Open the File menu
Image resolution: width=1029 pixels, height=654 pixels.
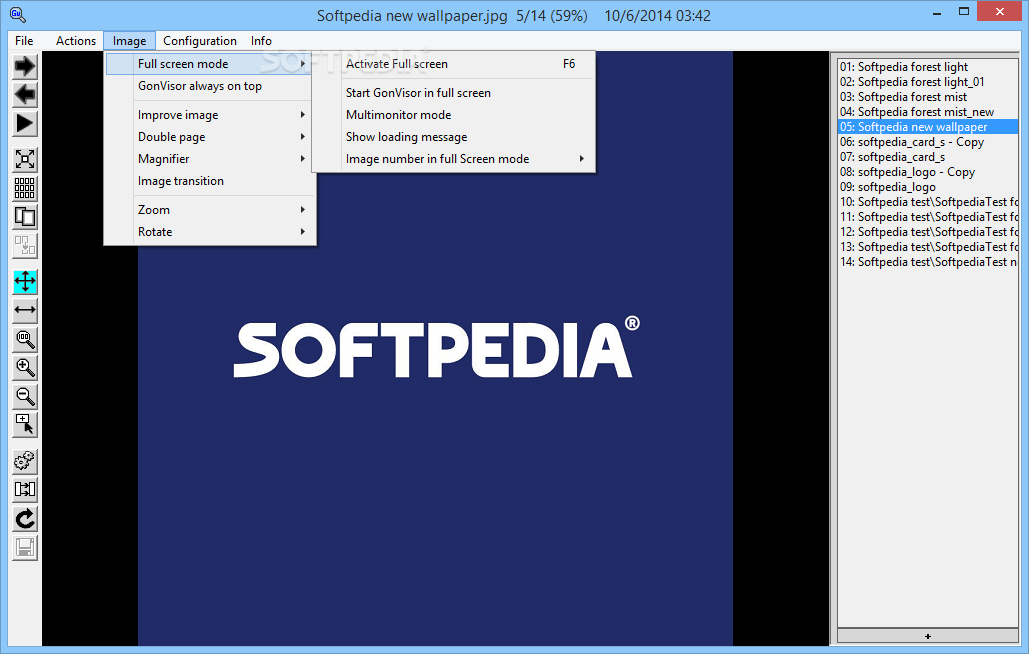[24, 41]
